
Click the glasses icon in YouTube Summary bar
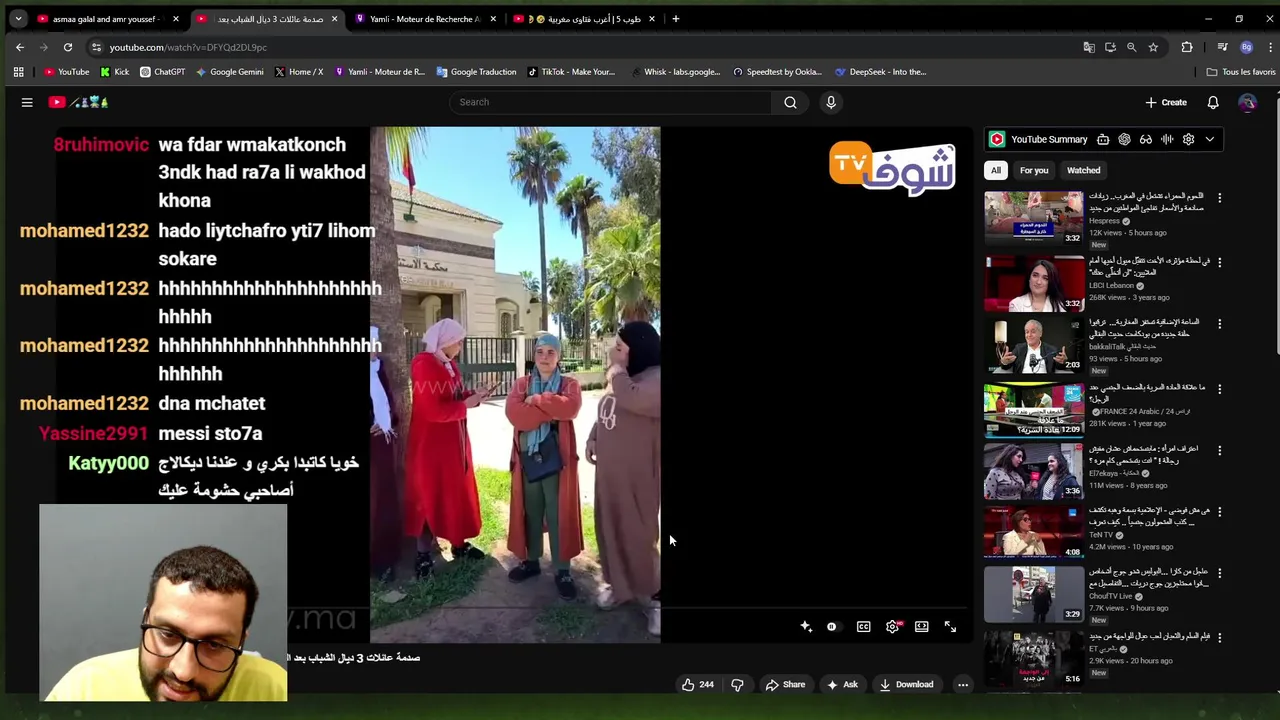coord(1146,140)
